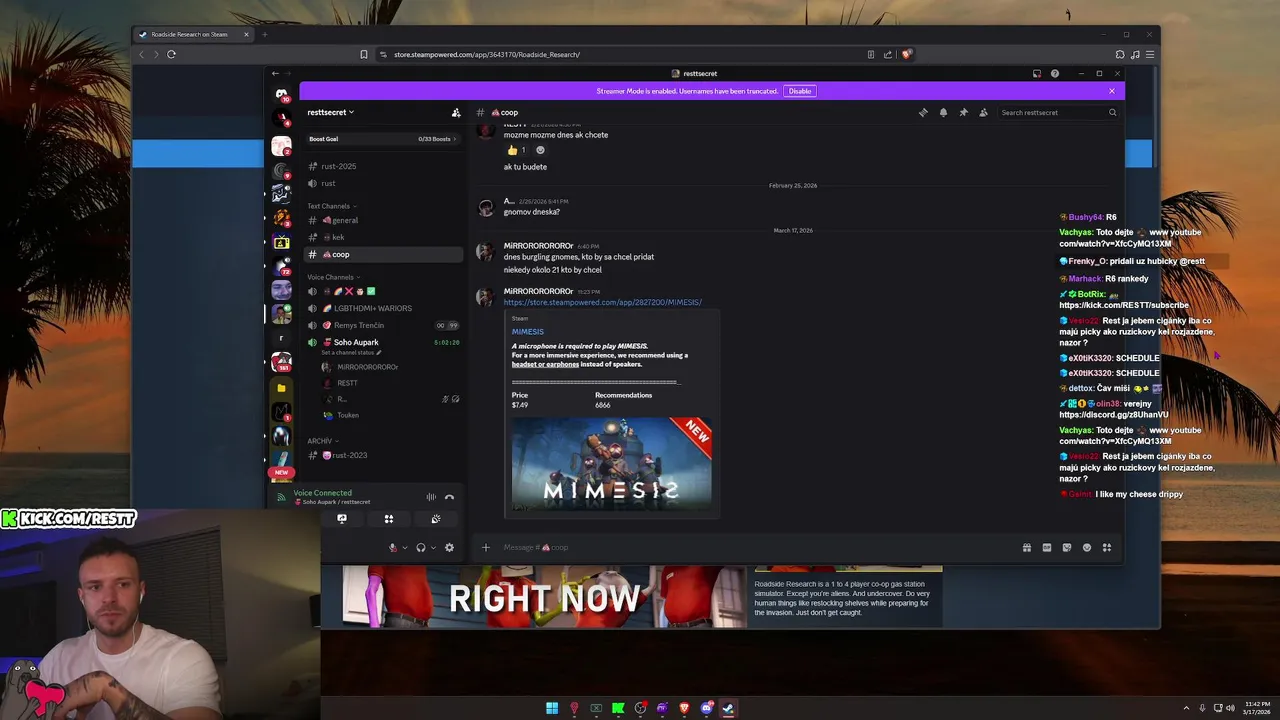Collapse Voice Channels category
The image size is (1280, 720).
click(333, 277)
